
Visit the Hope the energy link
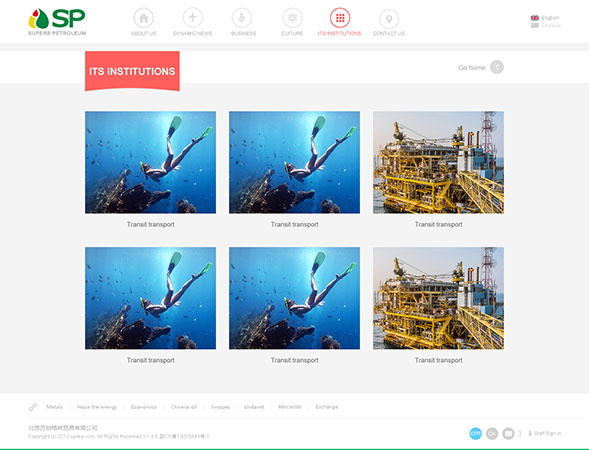97,407
